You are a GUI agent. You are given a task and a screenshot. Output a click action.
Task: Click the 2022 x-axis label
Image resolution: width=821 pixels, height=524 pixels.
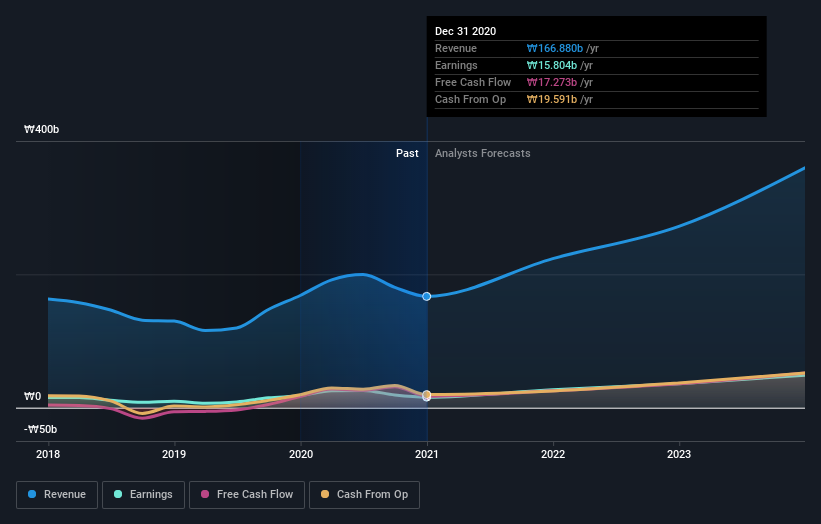pyautogui.click(x=553, y=454)
